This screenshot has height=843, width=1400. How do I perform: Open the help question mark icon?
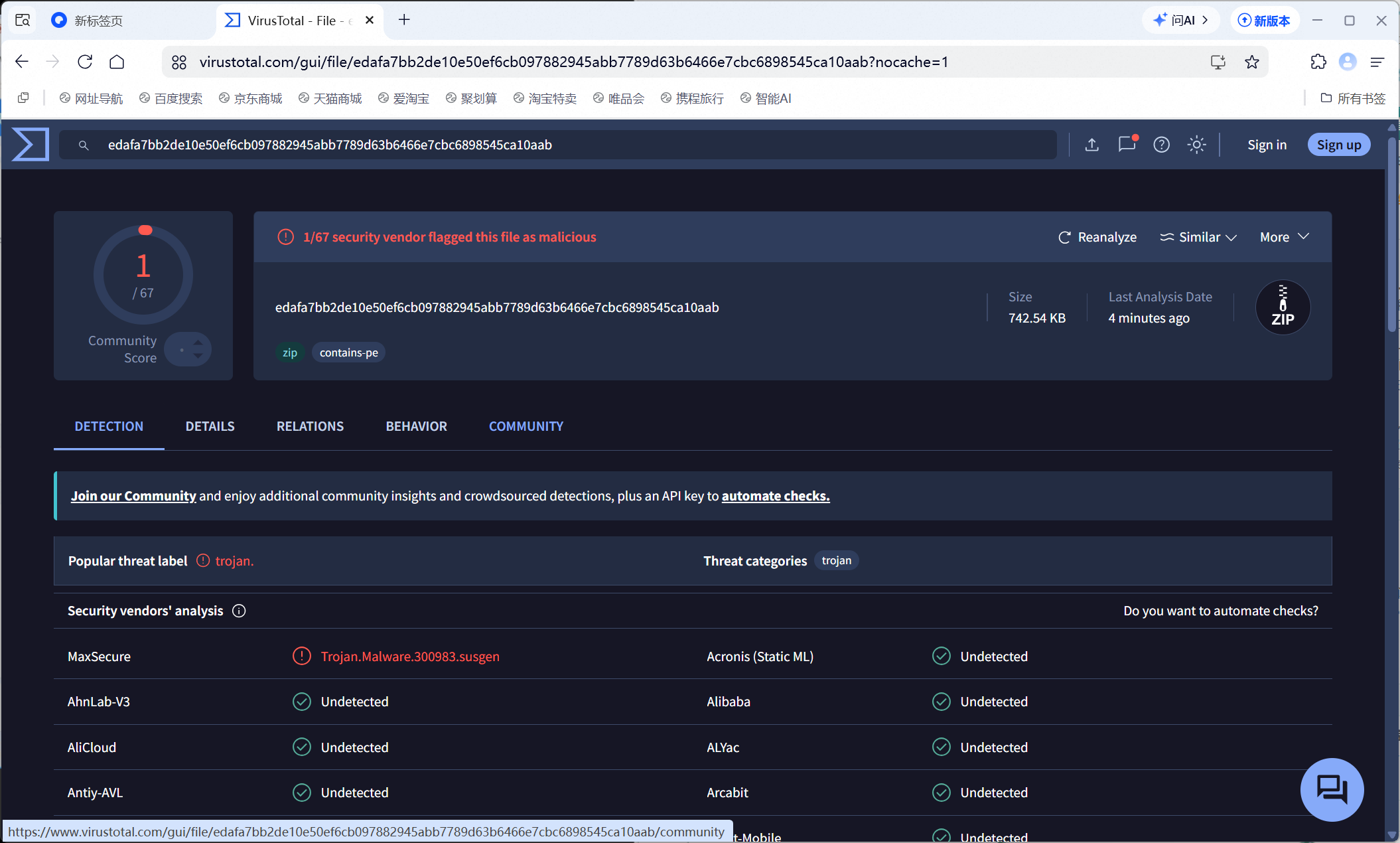[x=1161, y=145]
